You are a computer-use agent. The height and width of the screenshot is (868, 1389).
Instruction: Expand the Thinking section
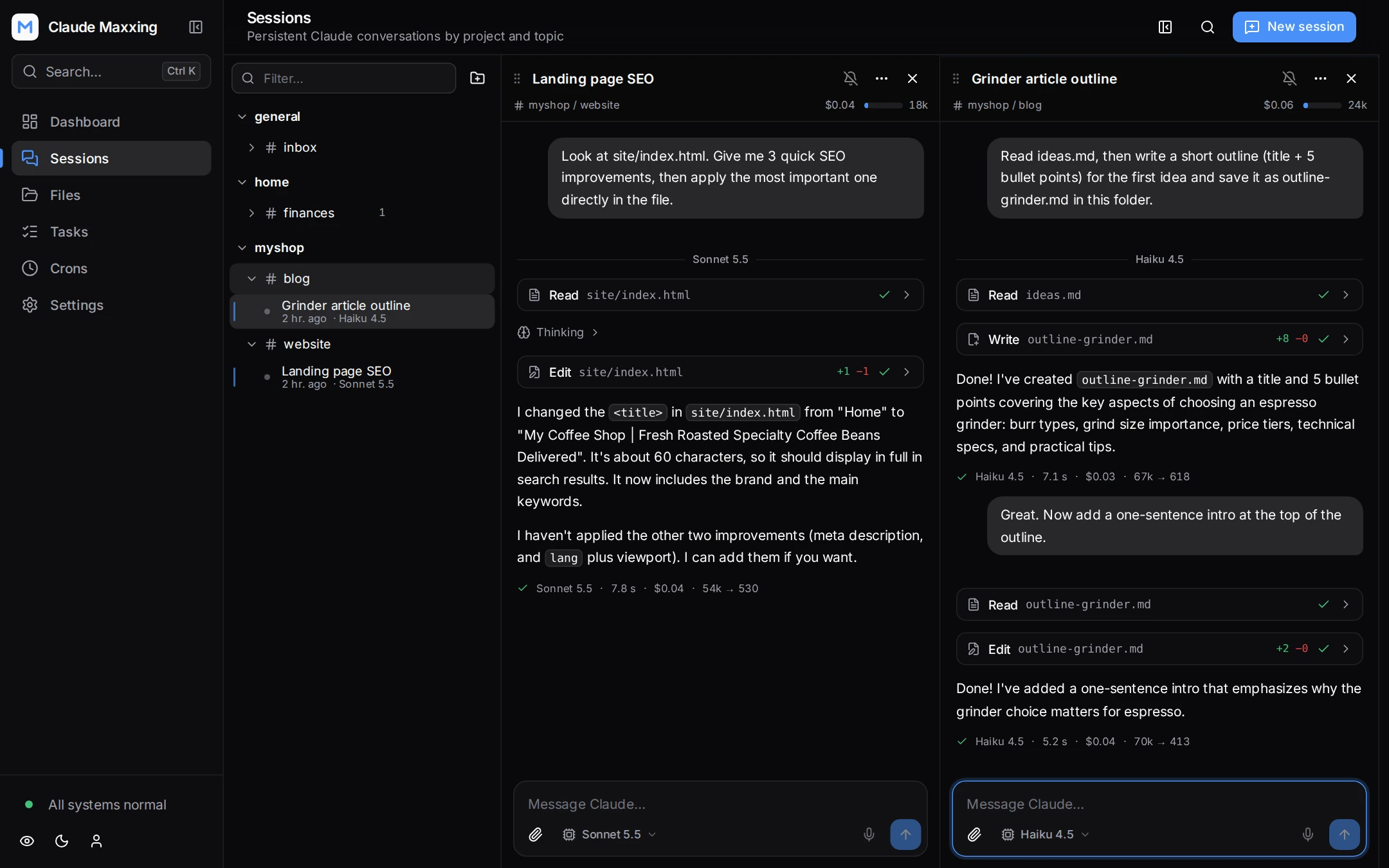click(558, 332)
